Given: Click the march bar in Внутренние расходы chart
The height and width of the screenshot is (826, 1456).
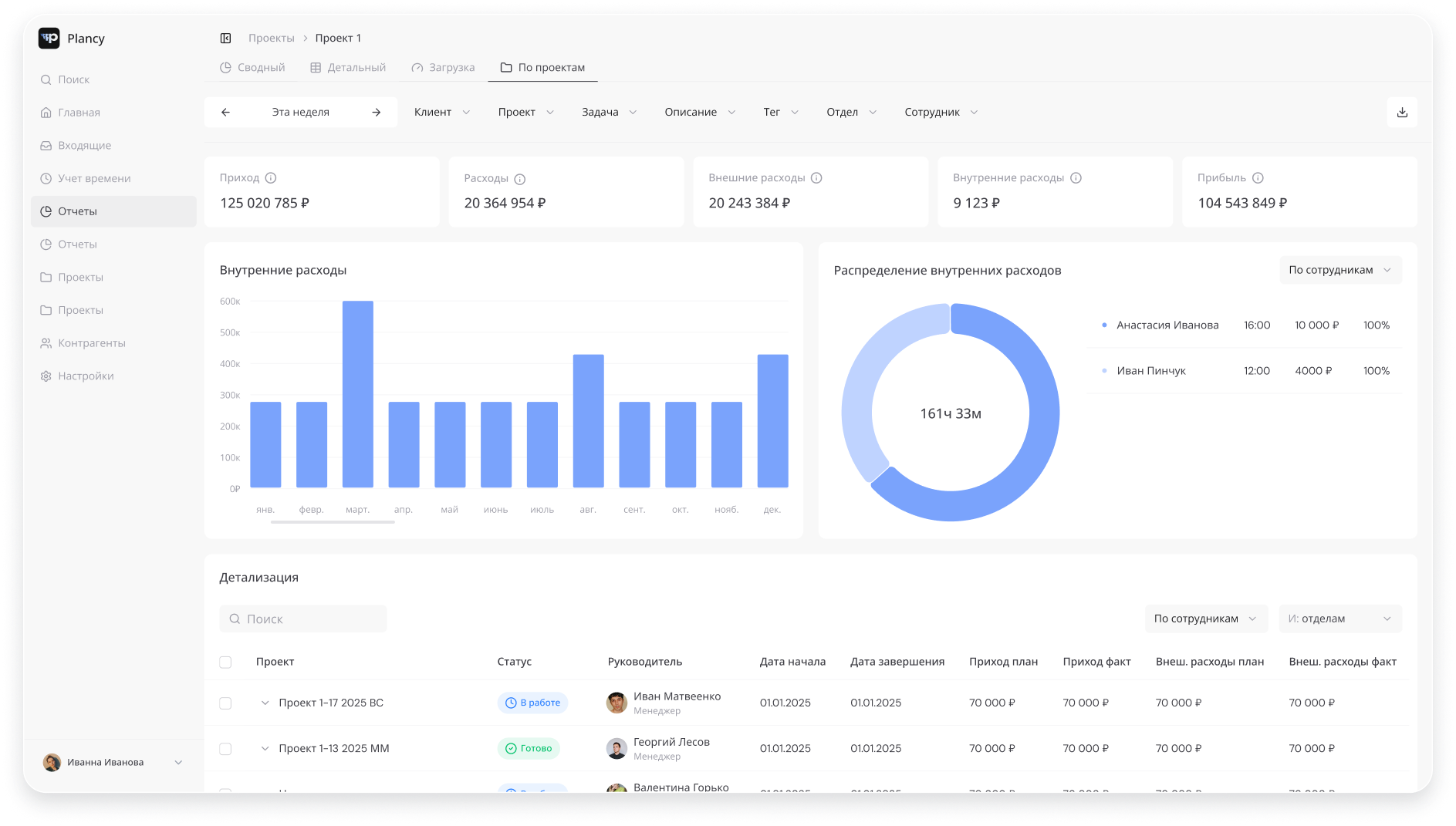Looking at the screenshot, I should pos(357,393).
